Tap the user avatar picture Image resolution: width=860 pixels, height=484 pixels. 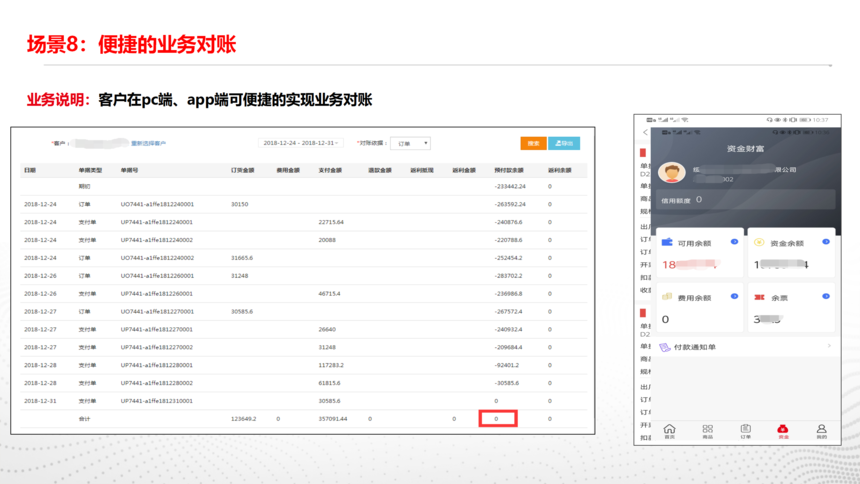click(672, 173)
